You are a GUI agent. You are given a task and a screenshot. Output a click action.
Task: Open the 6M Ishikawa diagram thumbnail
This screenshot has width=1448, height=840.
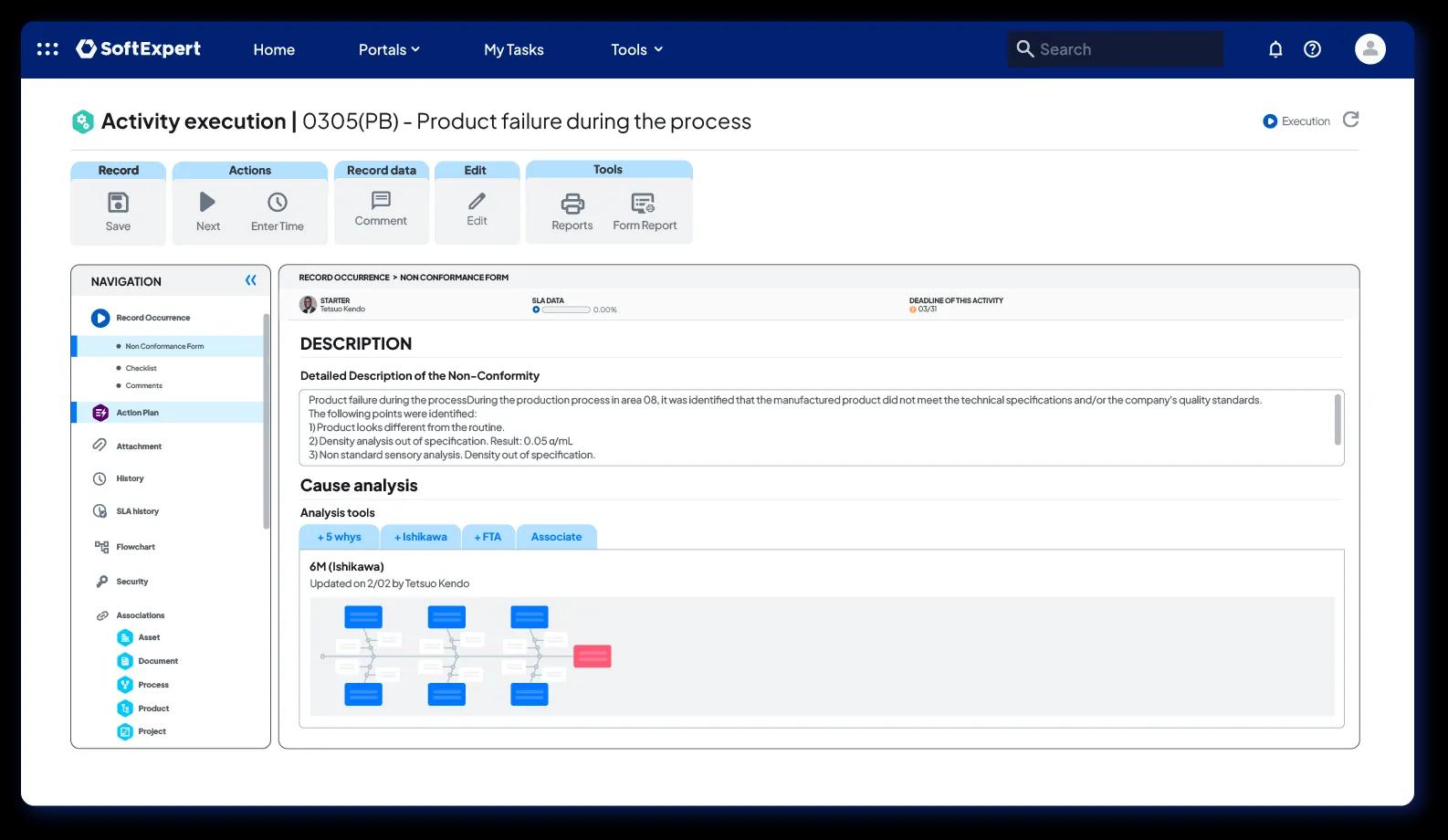pos(822,656)
